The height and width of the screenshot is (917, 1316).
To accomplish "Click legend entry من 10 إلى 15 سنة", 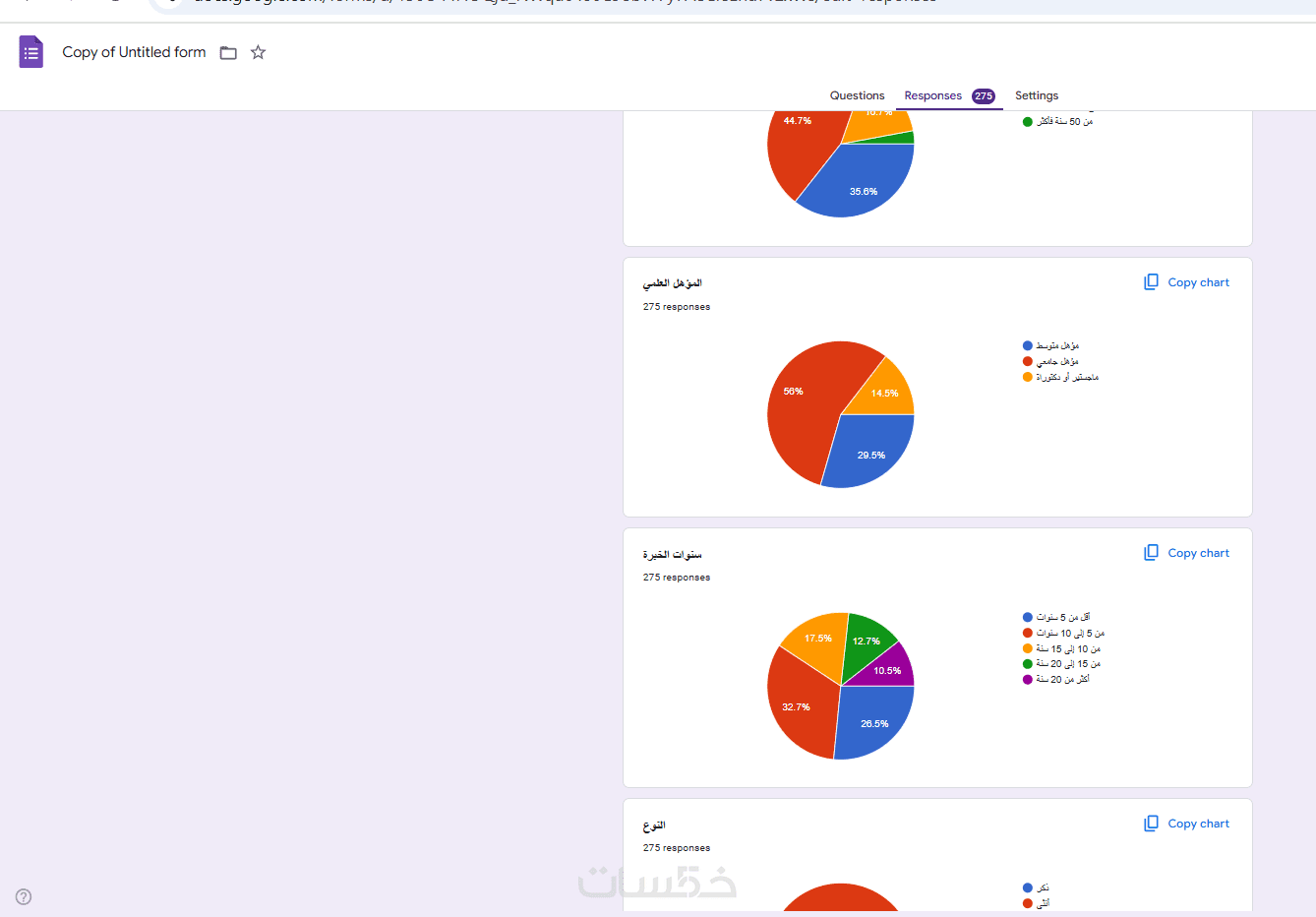I will tap(1061, 648).
